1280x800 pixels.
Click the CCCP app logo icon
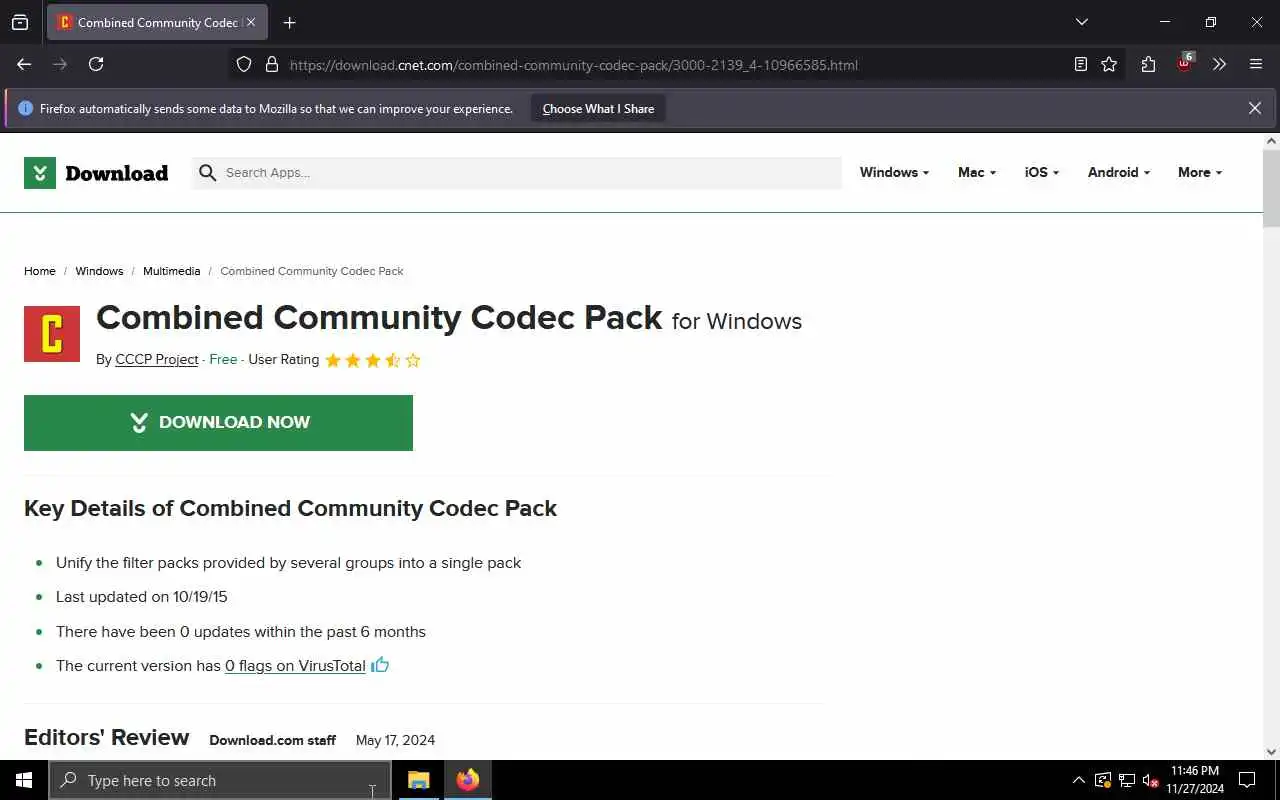[52, 334]
